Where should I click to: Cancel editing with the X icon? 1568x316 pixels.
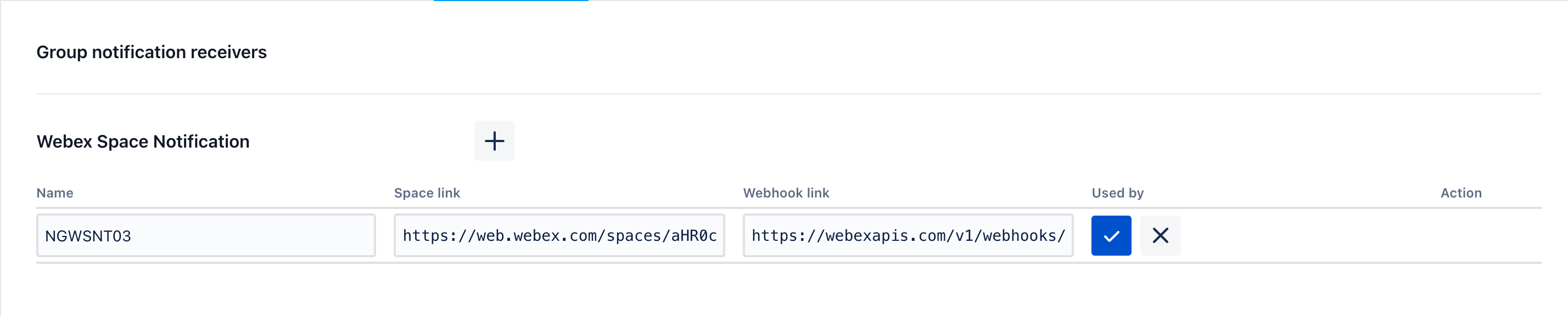point(1160,236)
